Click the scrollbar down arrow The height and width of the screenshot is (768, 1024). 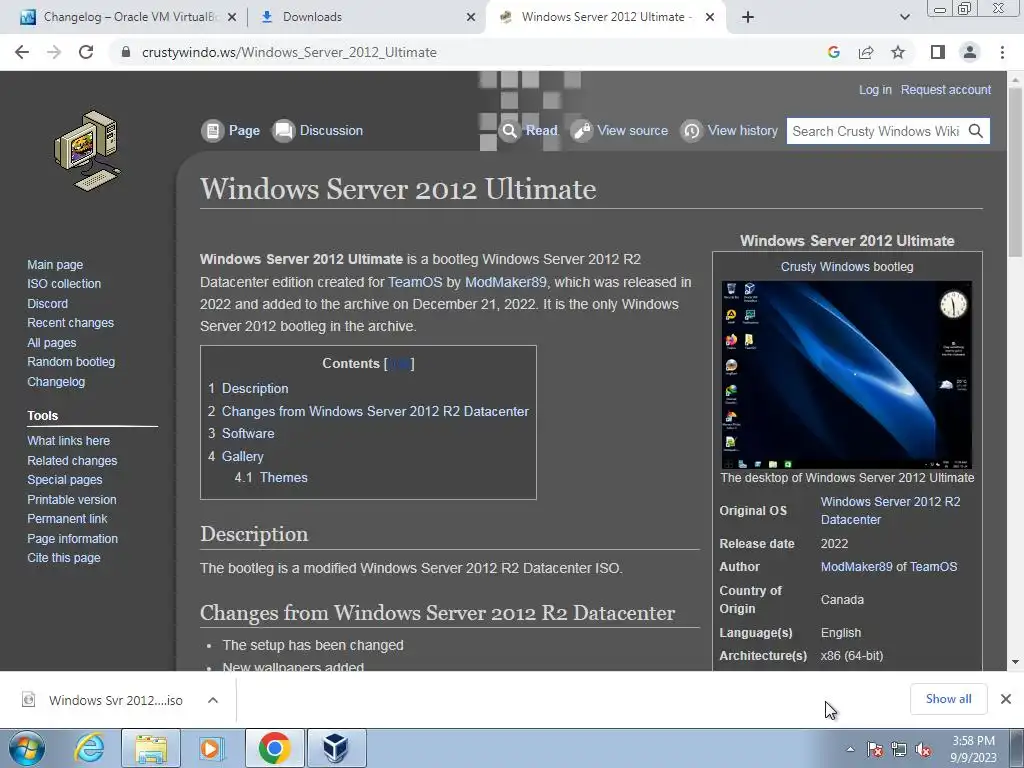(x=1015, y=662)
